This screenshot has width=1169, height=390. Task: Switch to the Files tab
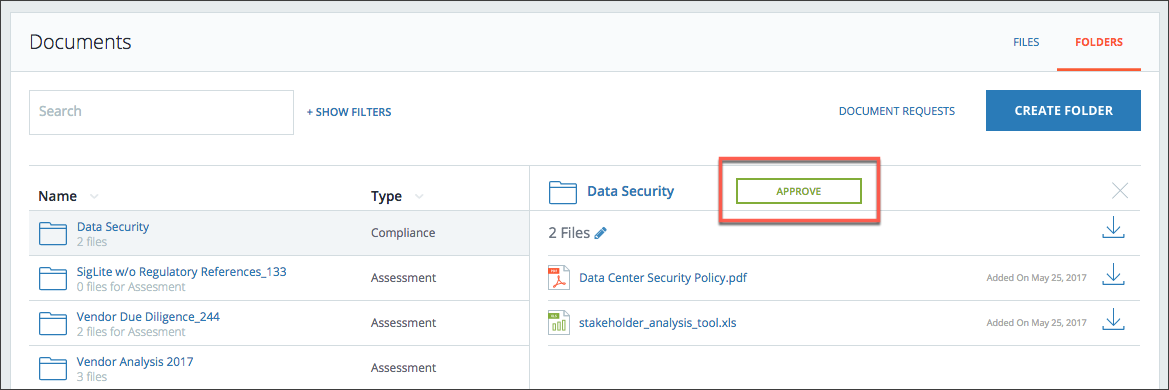pyautogui.click(x=1026, y=43)
